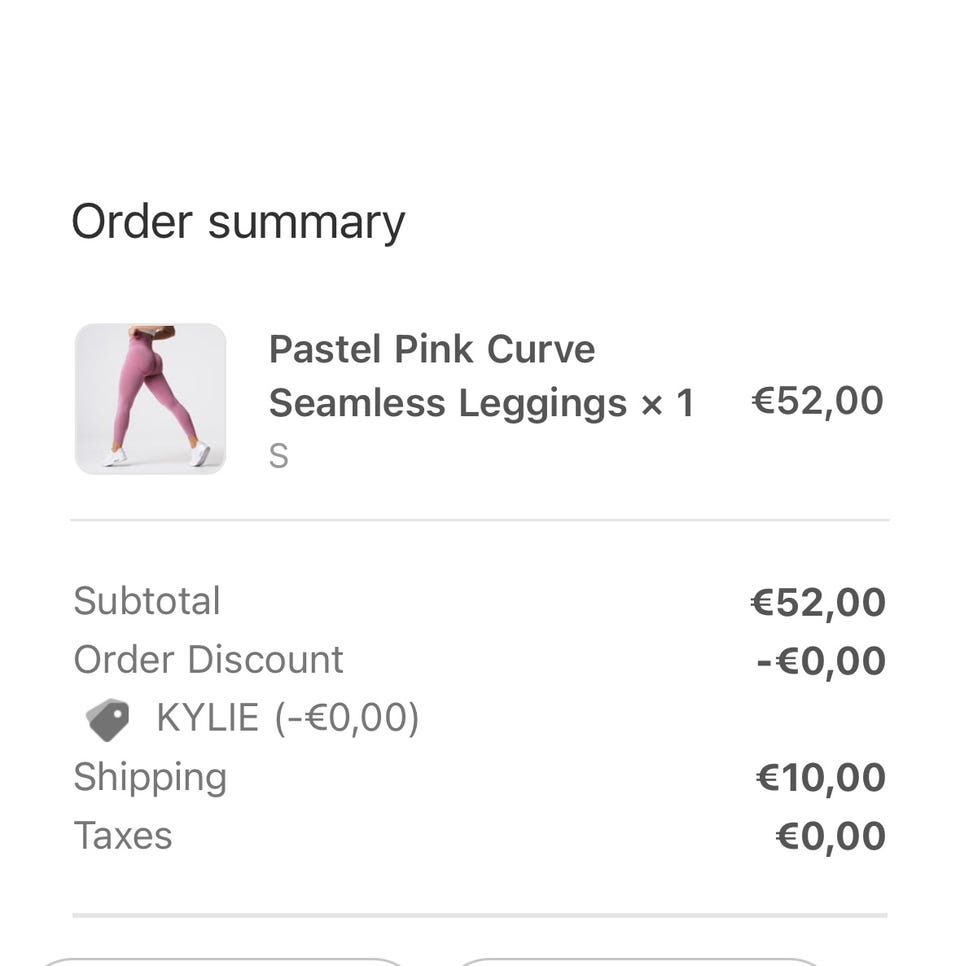Click the Subtotal amount €52,00
The width and height of the screenshot is (960, 966).
[x=817, y=603]
